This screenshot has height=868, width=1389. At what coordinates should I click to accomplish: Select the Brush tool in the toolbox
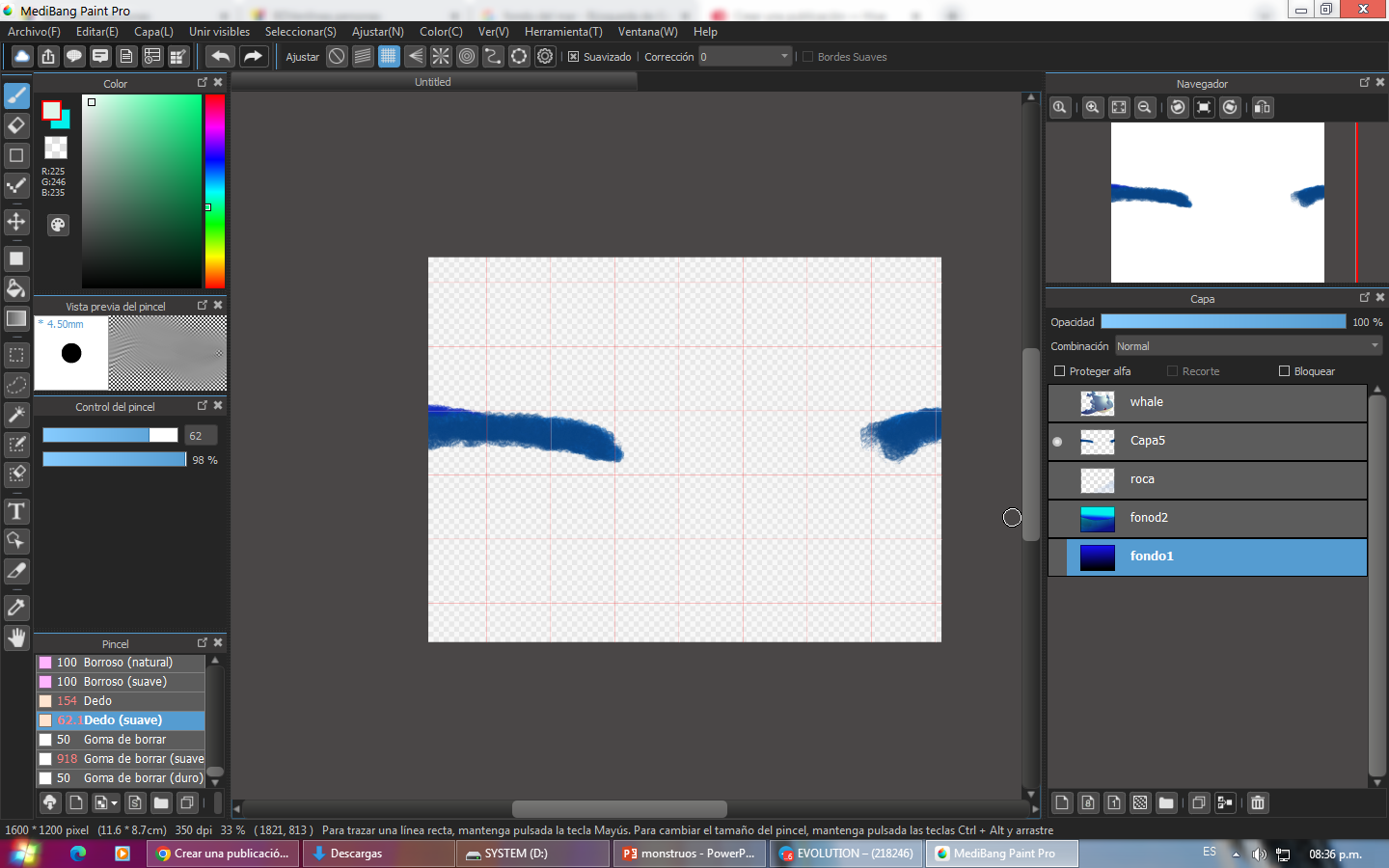pyautogui.click(x=16, y=95)
